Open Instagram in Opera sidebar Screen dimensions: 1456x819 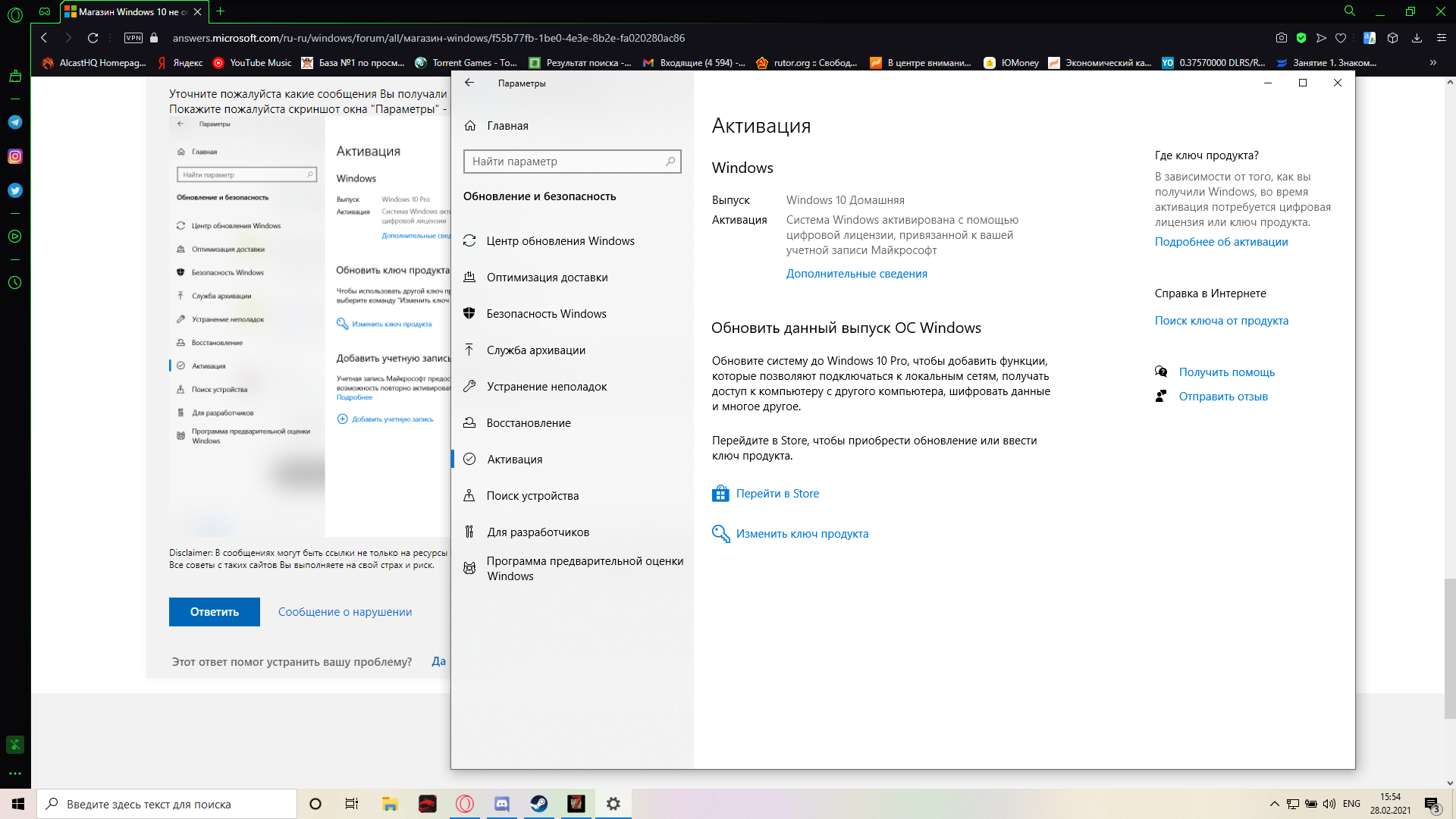click(15, 156)
